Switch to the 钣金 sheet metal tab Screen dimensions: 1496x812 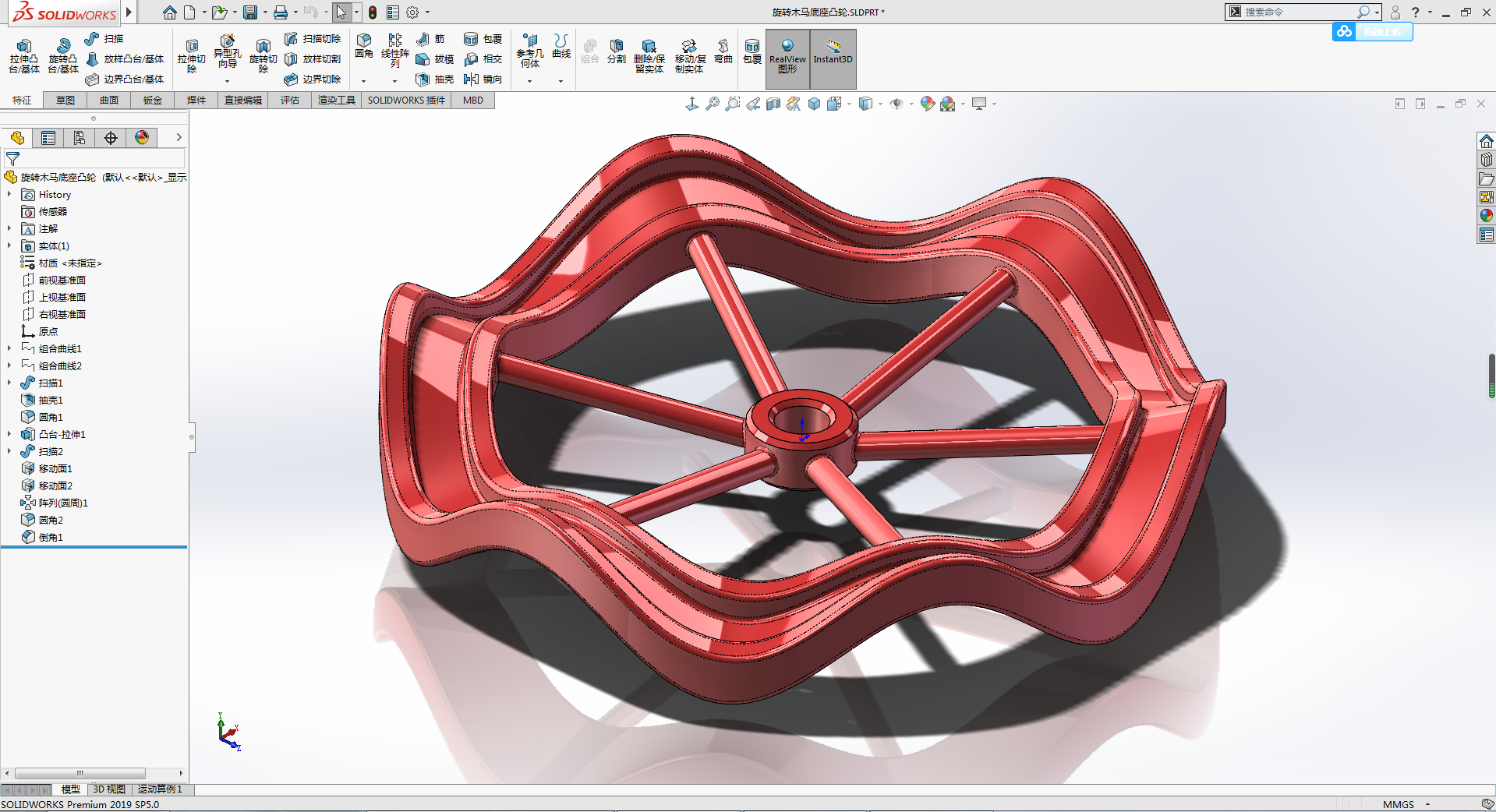pyautogui.click(x=153, y=100)
